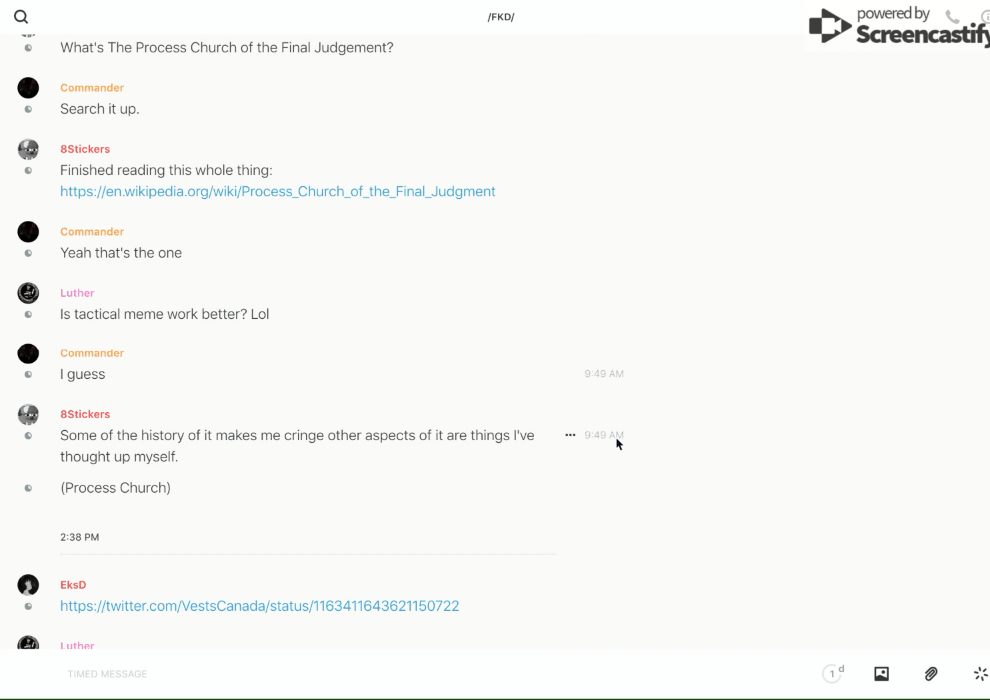
Task: Click Commander's avatar beside "Search it up."
Action: [28, 88]
